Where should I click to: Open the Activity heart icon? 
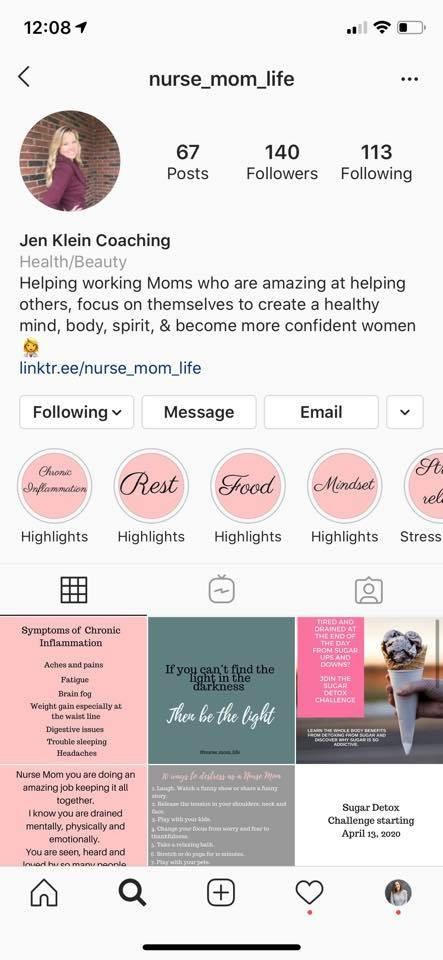point(309,894)
